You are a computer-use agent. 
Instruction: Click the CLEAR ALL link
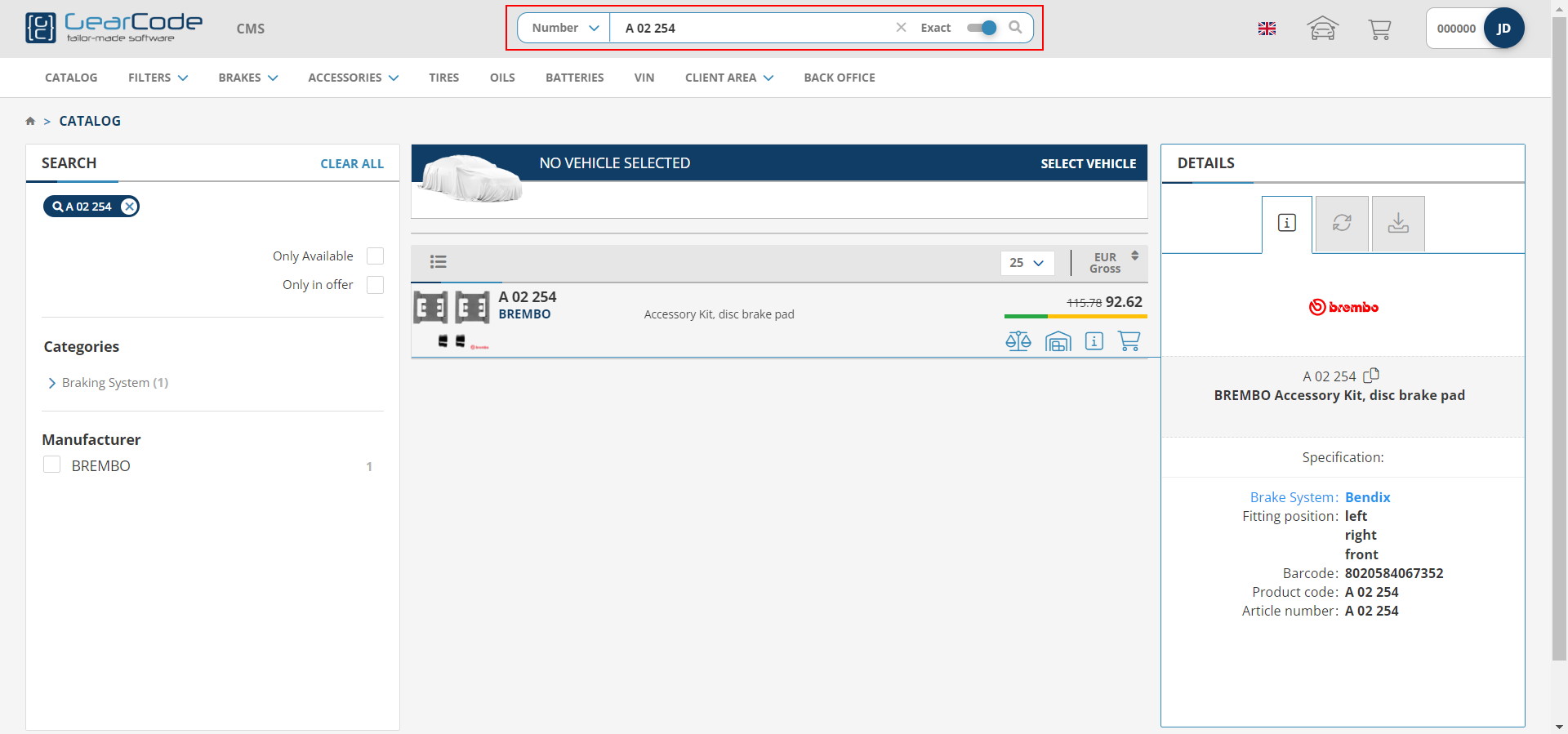351,164
